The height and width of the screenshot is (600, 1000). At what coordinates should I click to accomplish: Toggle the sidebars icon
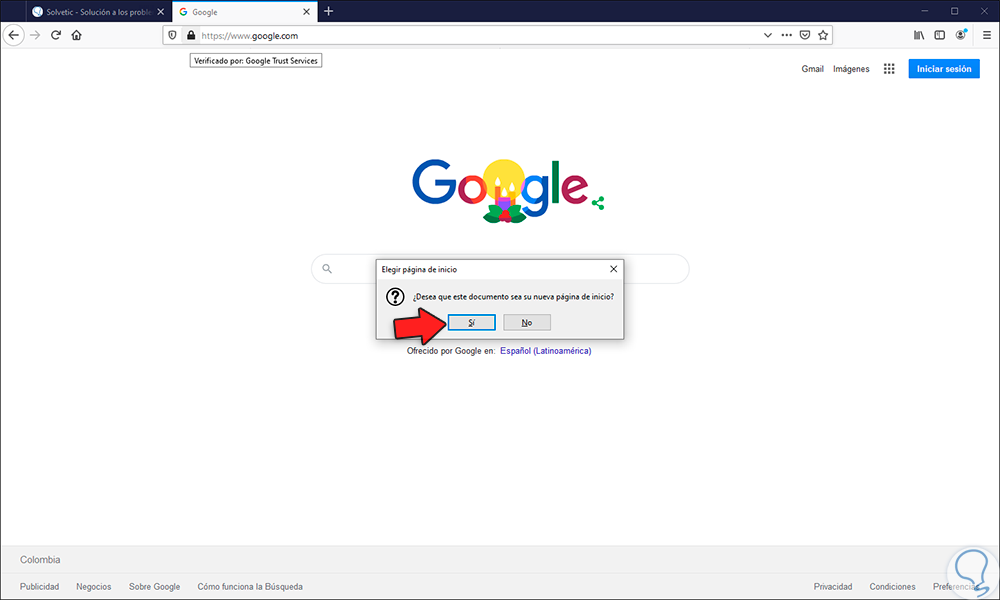click(939, 36)
